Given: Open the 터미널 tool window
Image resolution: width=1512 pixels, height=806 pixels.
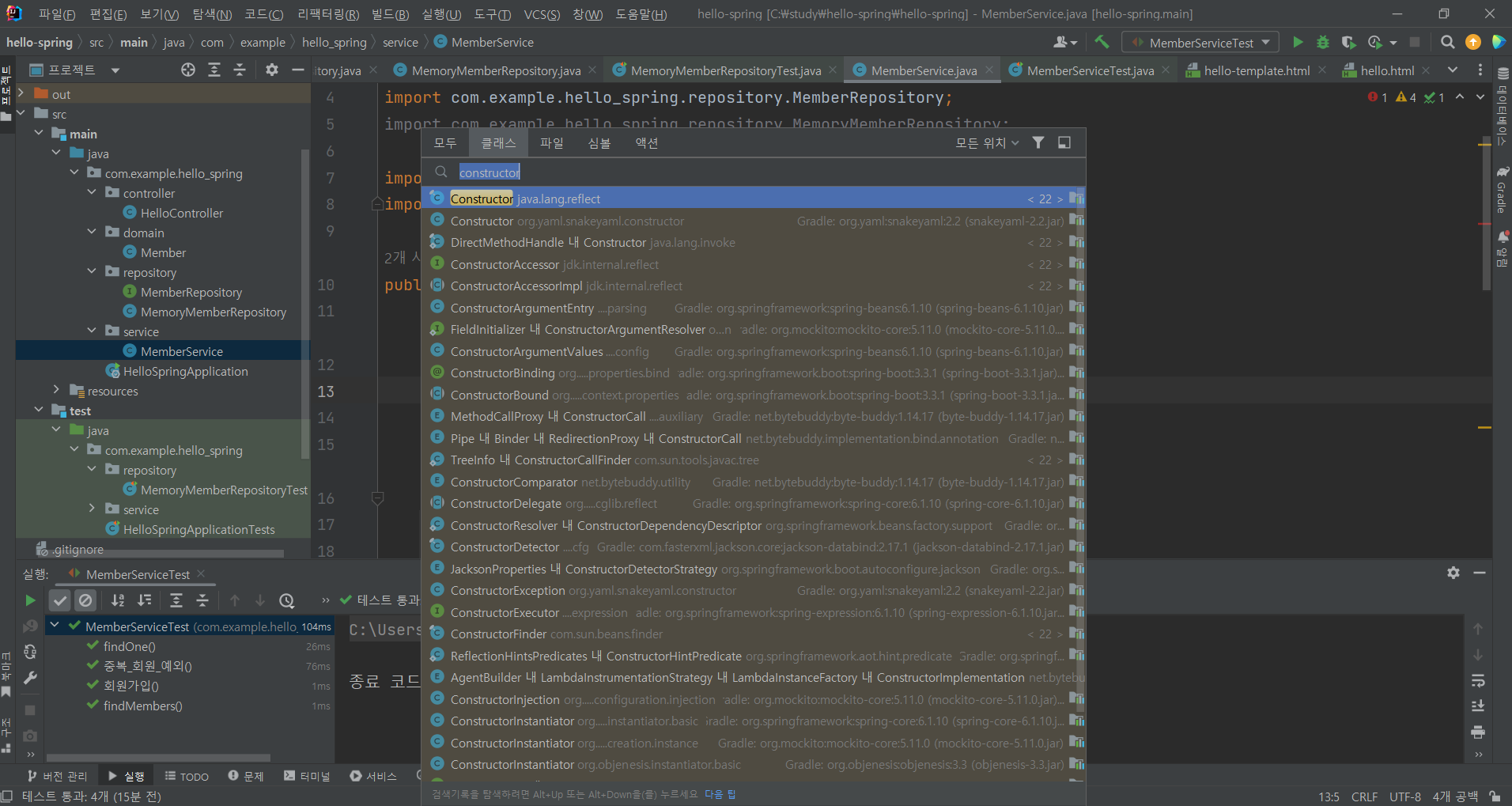Looking at the screenshot, I should point(307,777).
